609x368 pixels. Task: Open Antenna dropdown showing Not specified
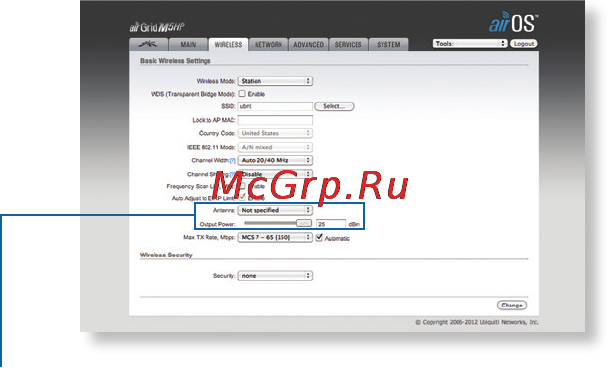pos(275,210)
